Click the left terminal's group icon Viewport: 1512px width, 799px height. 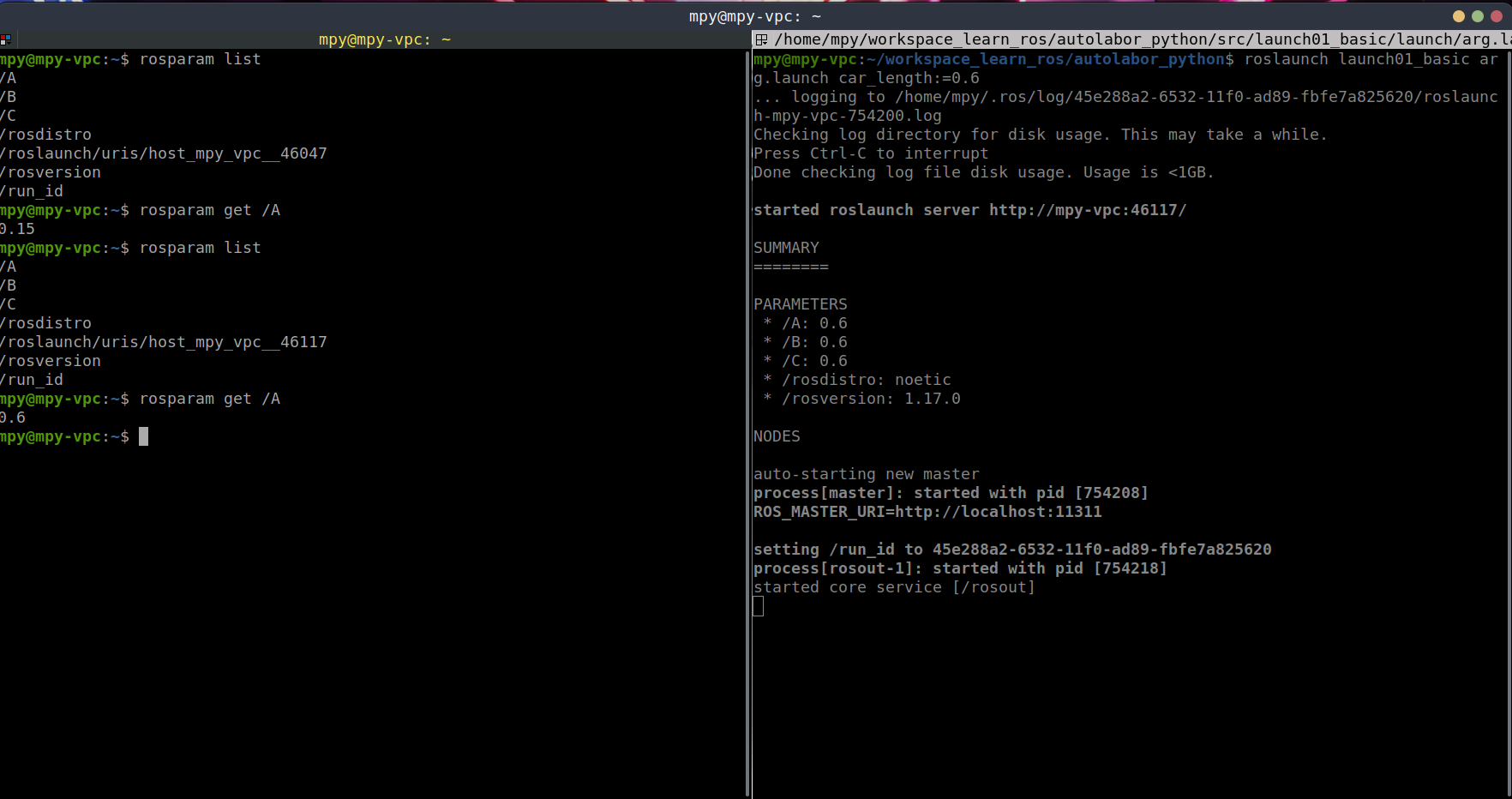click(5, 39)
